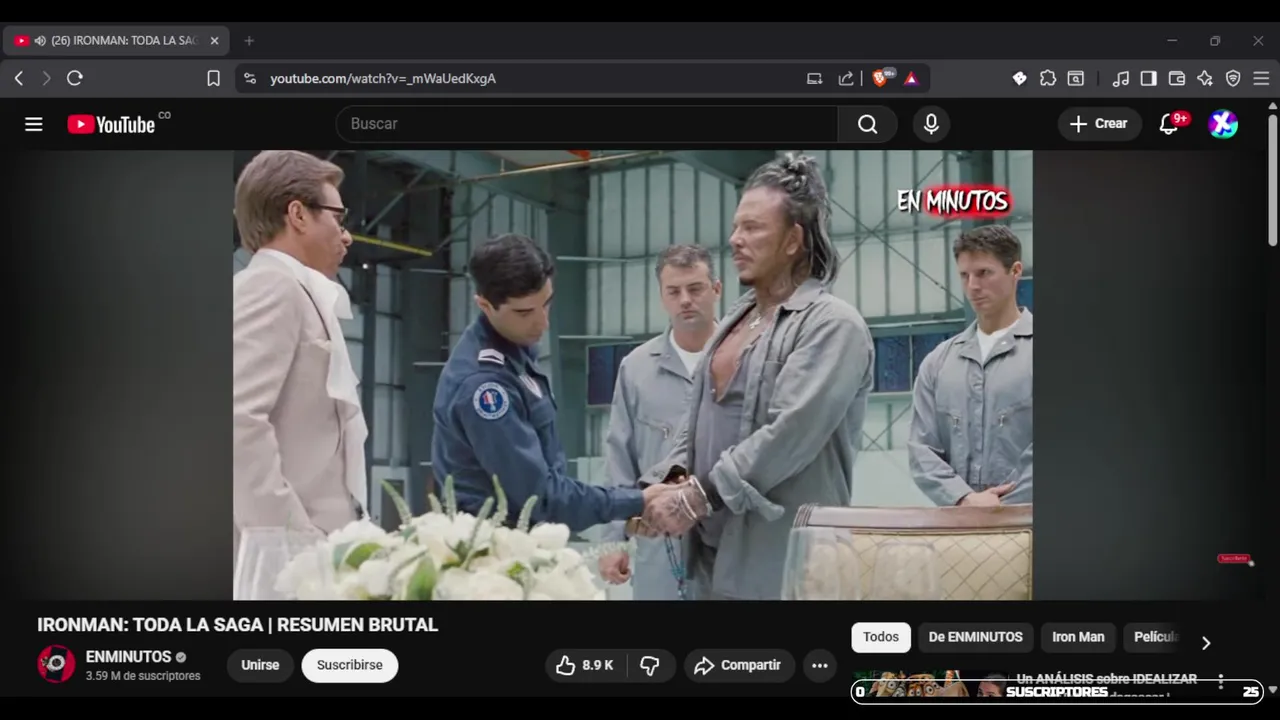This screenshot has width=1280, height=720.
Task: Open a new browser tab
Action: tap(249, 41)
